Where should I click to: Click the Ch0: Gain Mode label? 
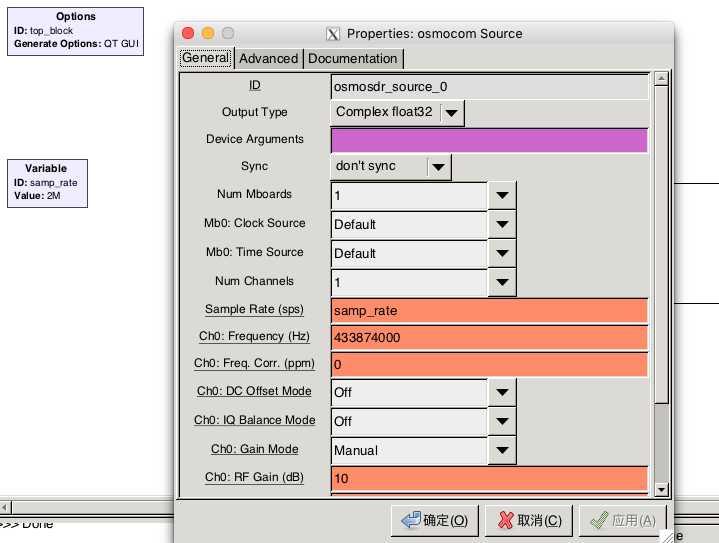tap(254, 449)
